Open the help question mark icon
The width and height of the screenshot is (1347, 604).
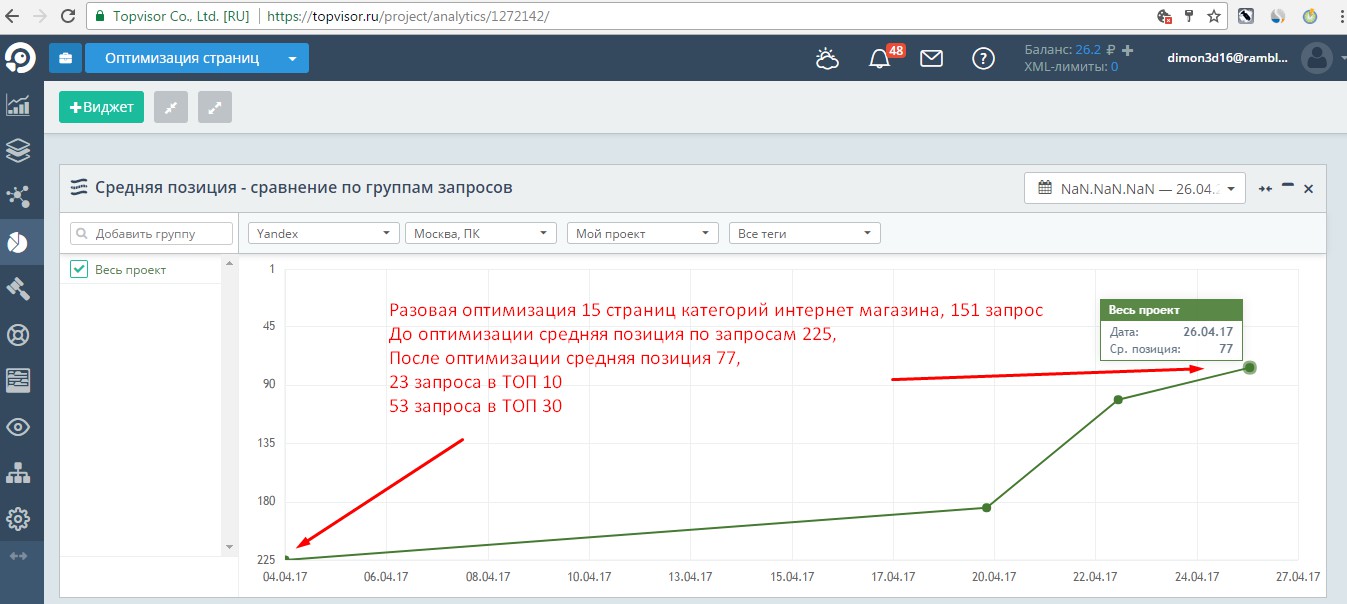(x=983, y=59)
